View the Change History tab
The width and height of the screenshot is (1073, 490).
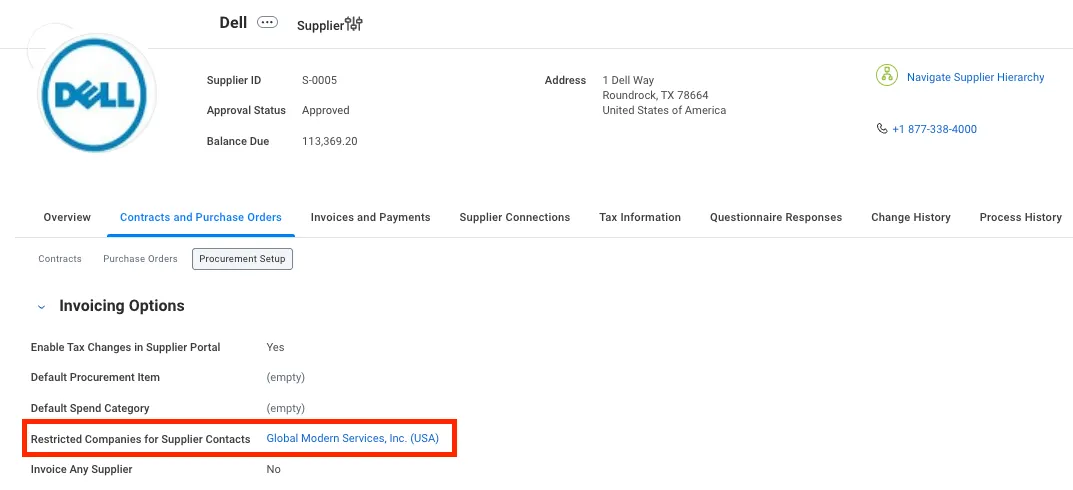coord(911,218)
